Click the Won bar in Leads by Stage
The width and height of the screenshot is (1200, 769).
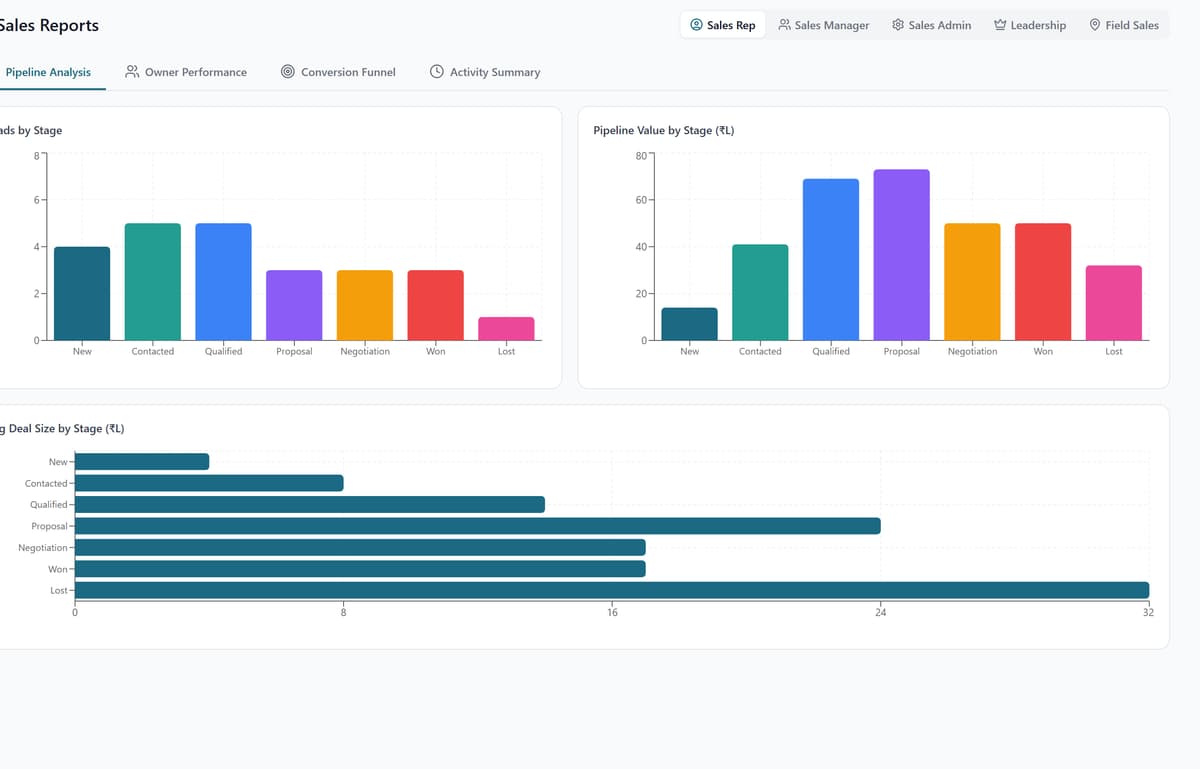tap(435, 305)
